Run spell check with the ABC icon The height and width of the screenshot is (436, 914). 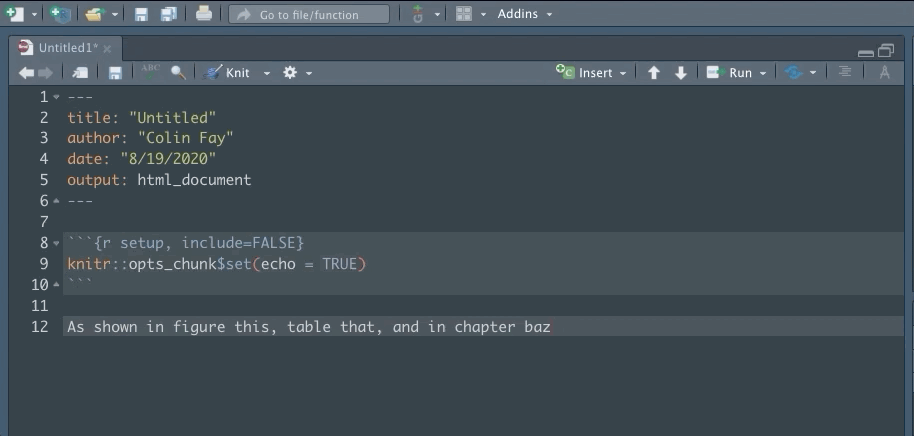pos(150,72)
